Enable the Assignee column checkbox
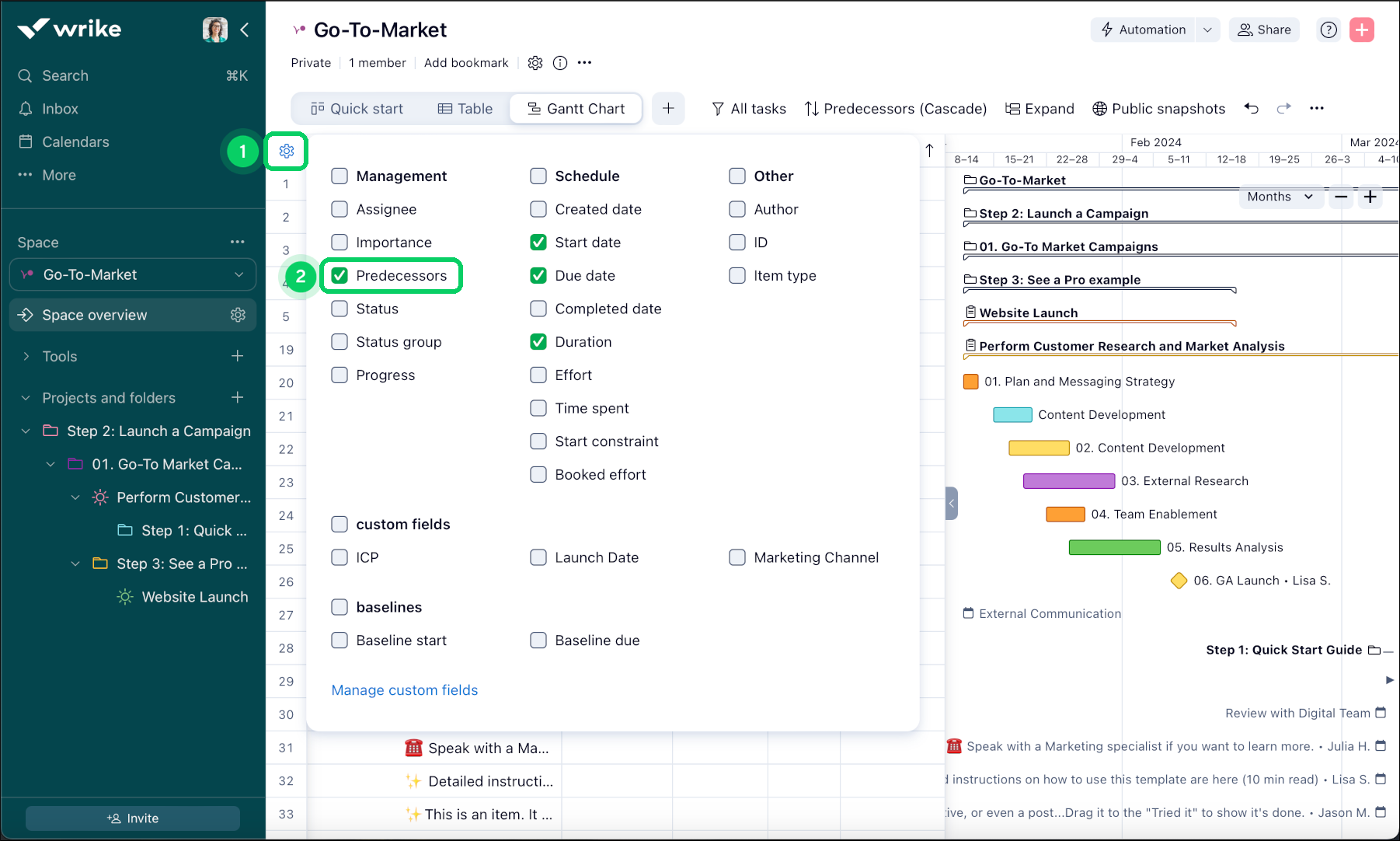 pyautogui.click(x=340, y=209)
